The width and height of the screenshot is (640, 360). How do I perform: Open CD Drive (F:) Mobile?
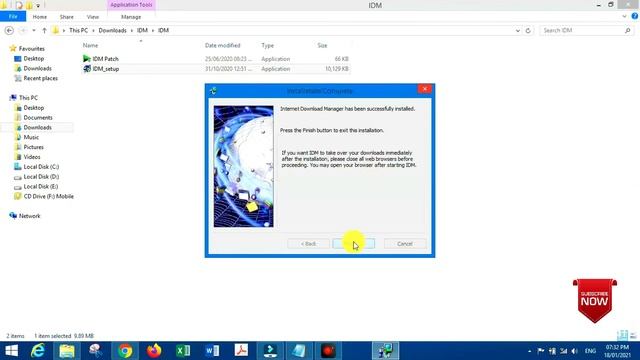(48, 196)
